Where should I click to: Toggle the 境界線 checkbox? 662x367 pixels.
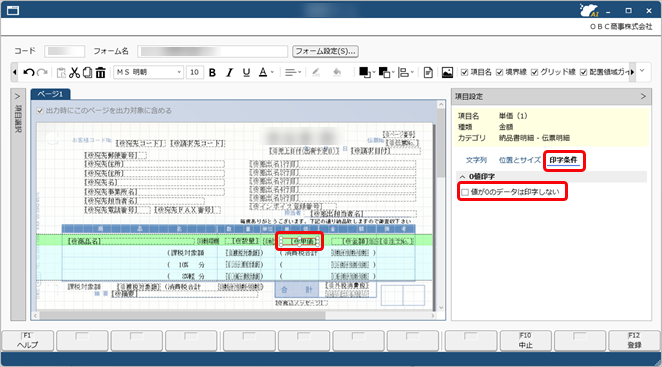[x=499, y=72]
